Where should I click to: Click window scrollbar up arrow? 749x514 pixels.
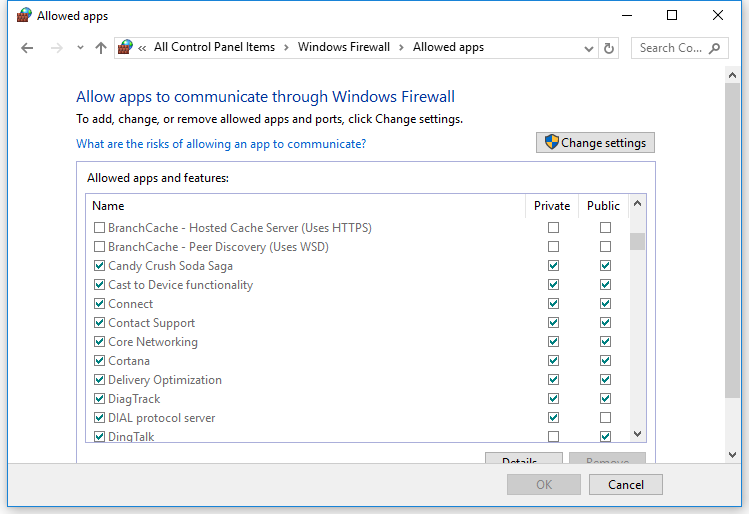click(x=732, y=75)
